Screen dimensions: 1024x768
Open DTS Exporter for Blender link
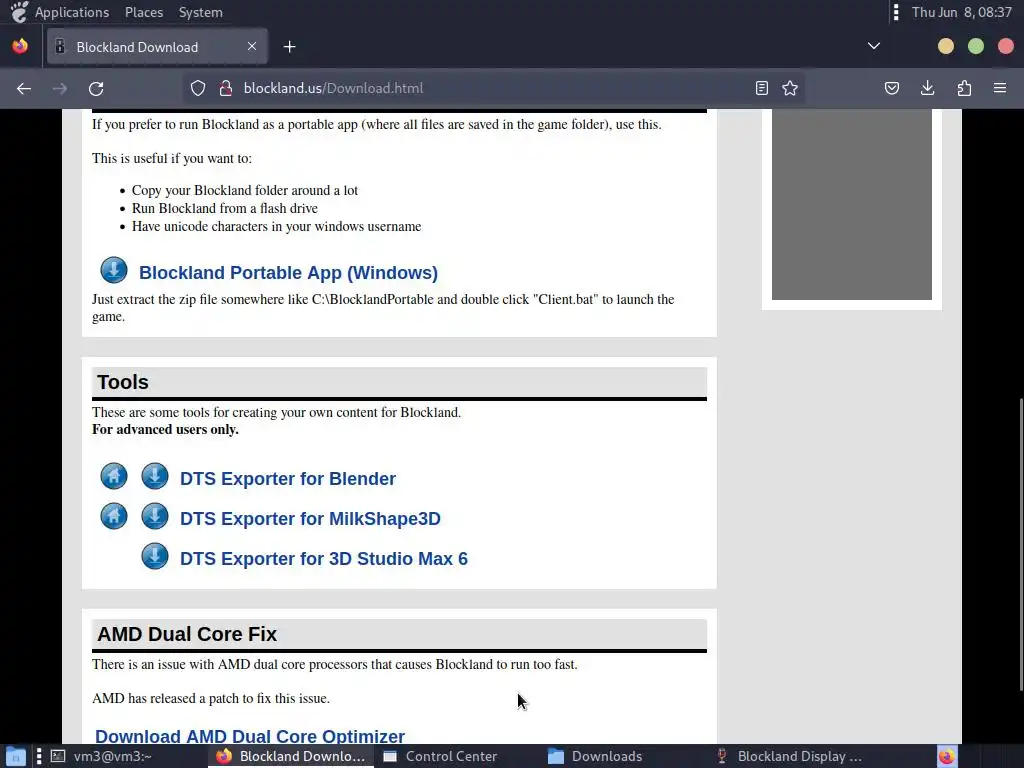point(288,479)
